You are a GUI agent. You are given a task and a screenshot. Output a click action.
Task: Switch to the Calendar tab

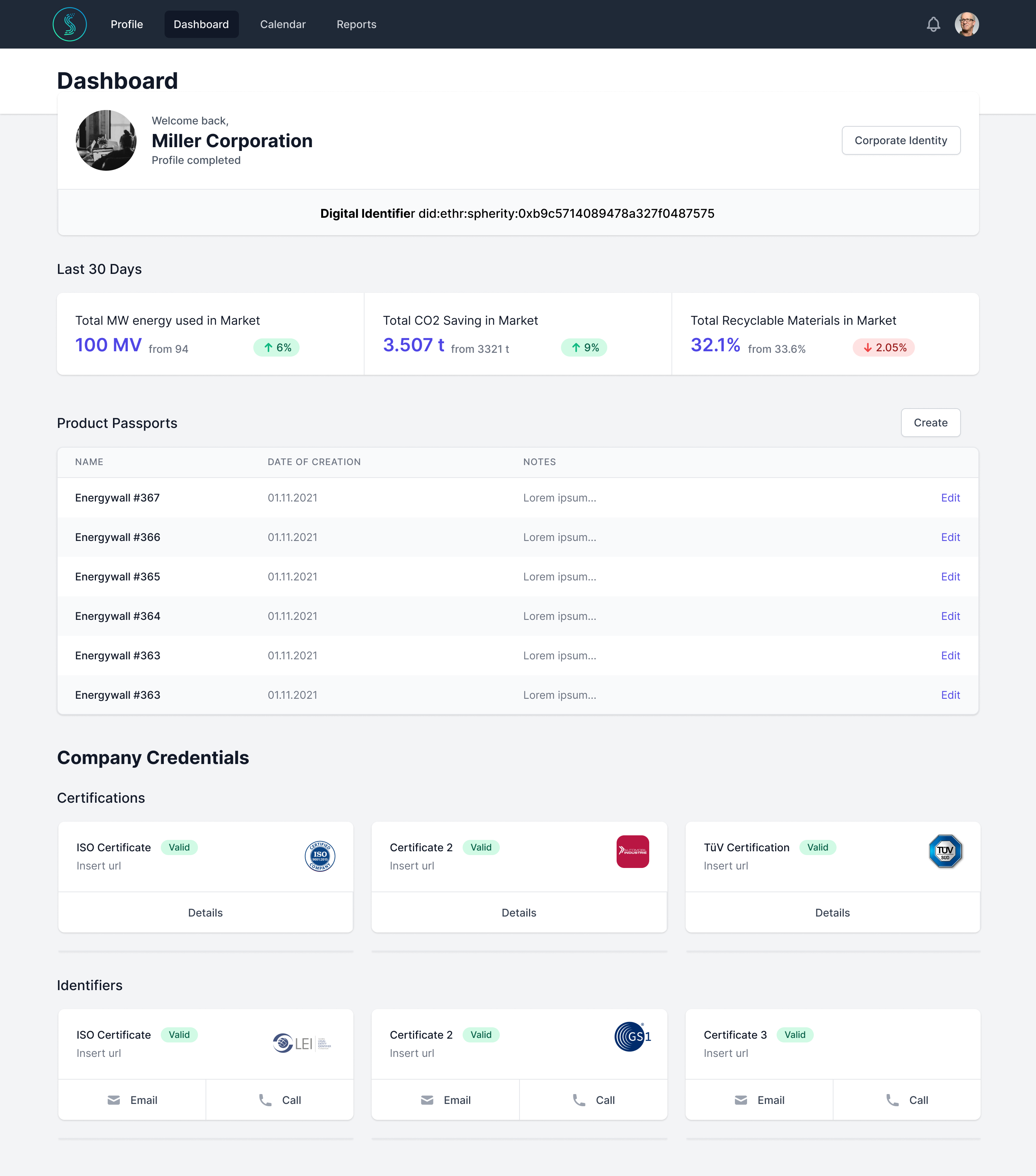[x=283, y=24]
